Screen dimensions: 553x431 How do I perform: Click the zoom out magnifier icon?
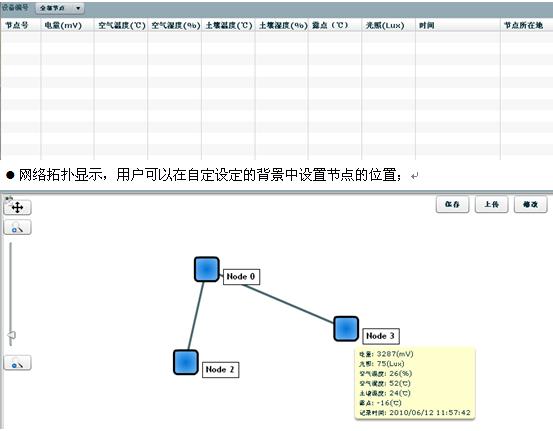17,363
